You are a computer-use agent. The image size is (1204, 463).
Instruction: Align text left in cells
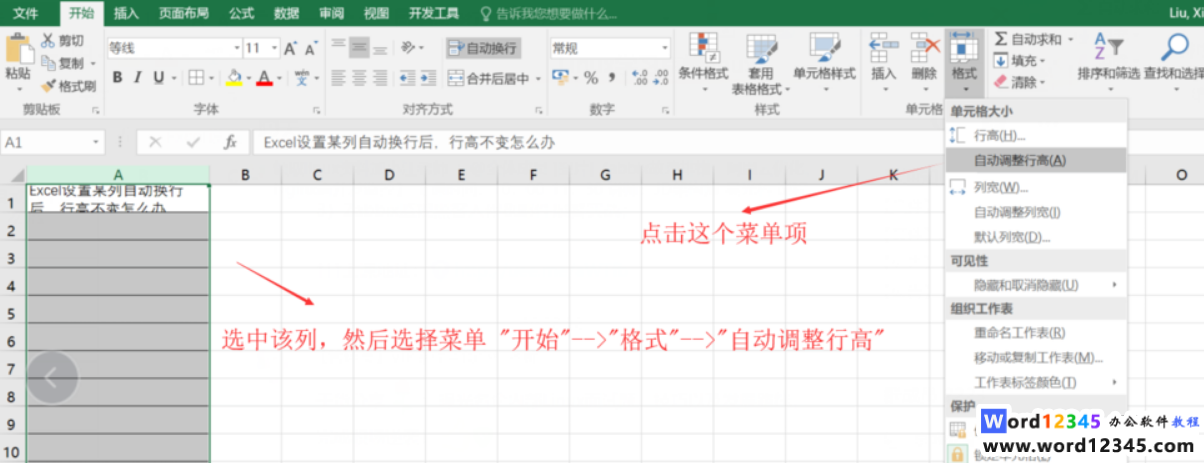point(339,77)
